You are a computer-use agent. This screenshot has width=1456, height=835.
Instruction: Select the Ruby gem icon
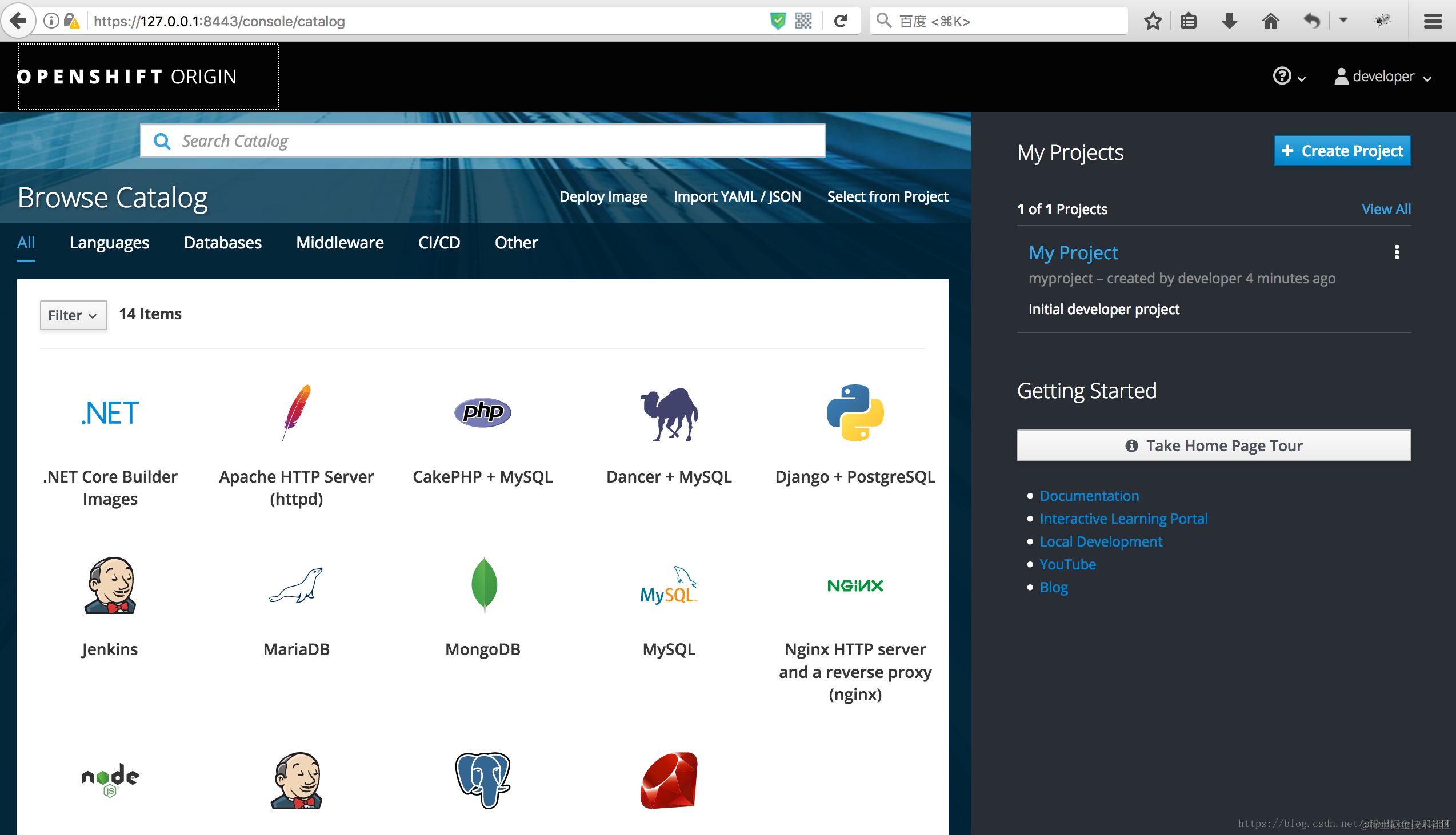click(x=669, y=781)
